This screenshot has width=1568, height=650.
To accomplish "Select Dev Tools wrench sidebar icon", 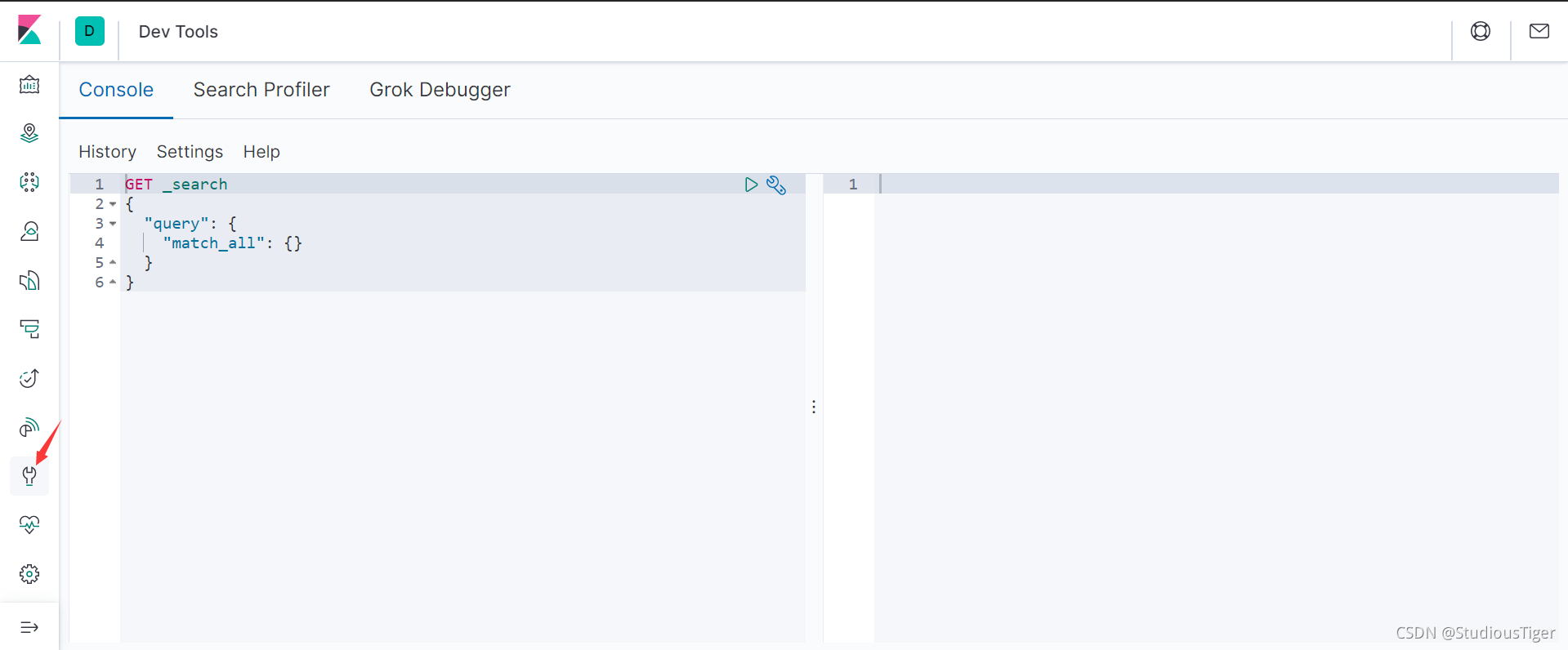I will pyautogui.click(x=29, y=476).
